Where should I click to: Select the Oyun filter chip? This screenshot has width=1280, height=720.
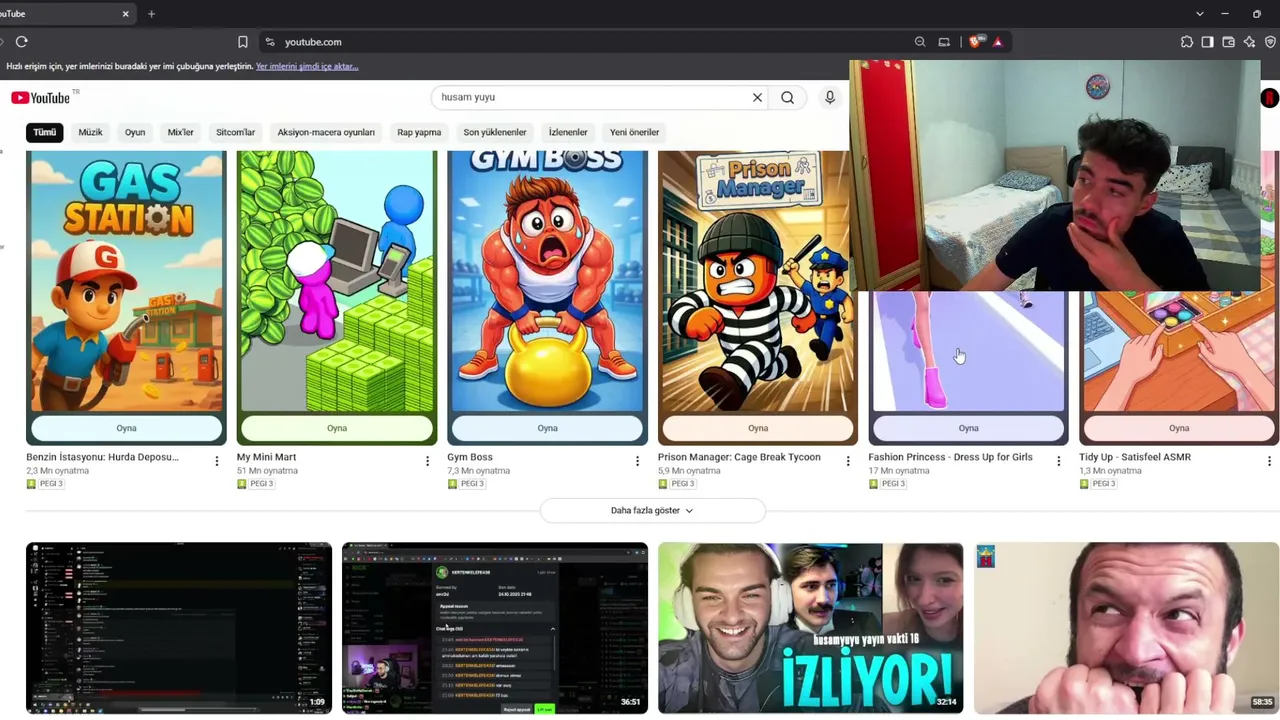coord(135,132)
